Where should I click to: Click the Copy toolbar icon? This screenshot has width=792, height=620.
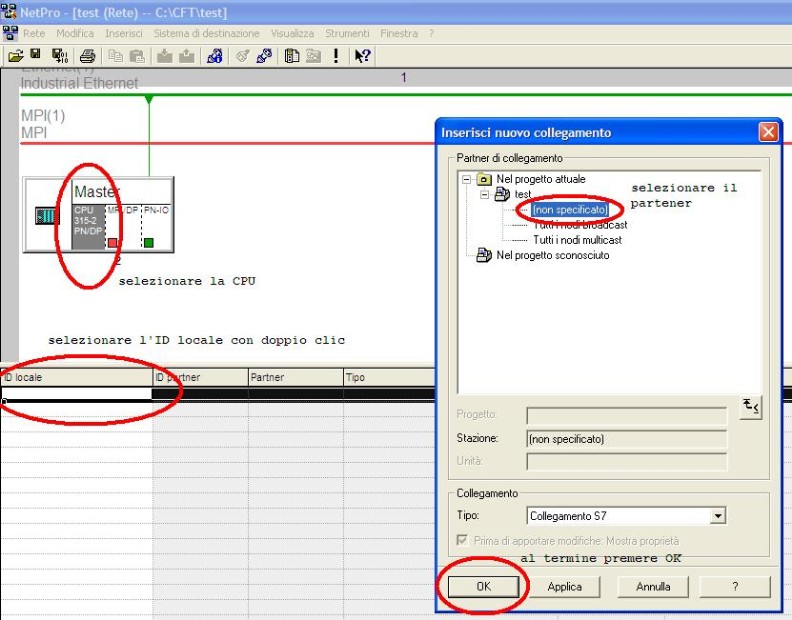pos(116,56)
